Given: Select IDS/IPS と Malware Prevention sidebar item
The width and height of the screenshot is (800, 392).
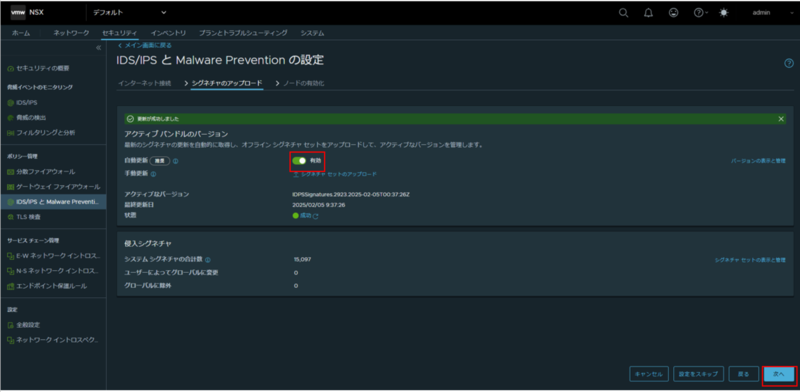Looking at the screenshot, I should [53, 202].
